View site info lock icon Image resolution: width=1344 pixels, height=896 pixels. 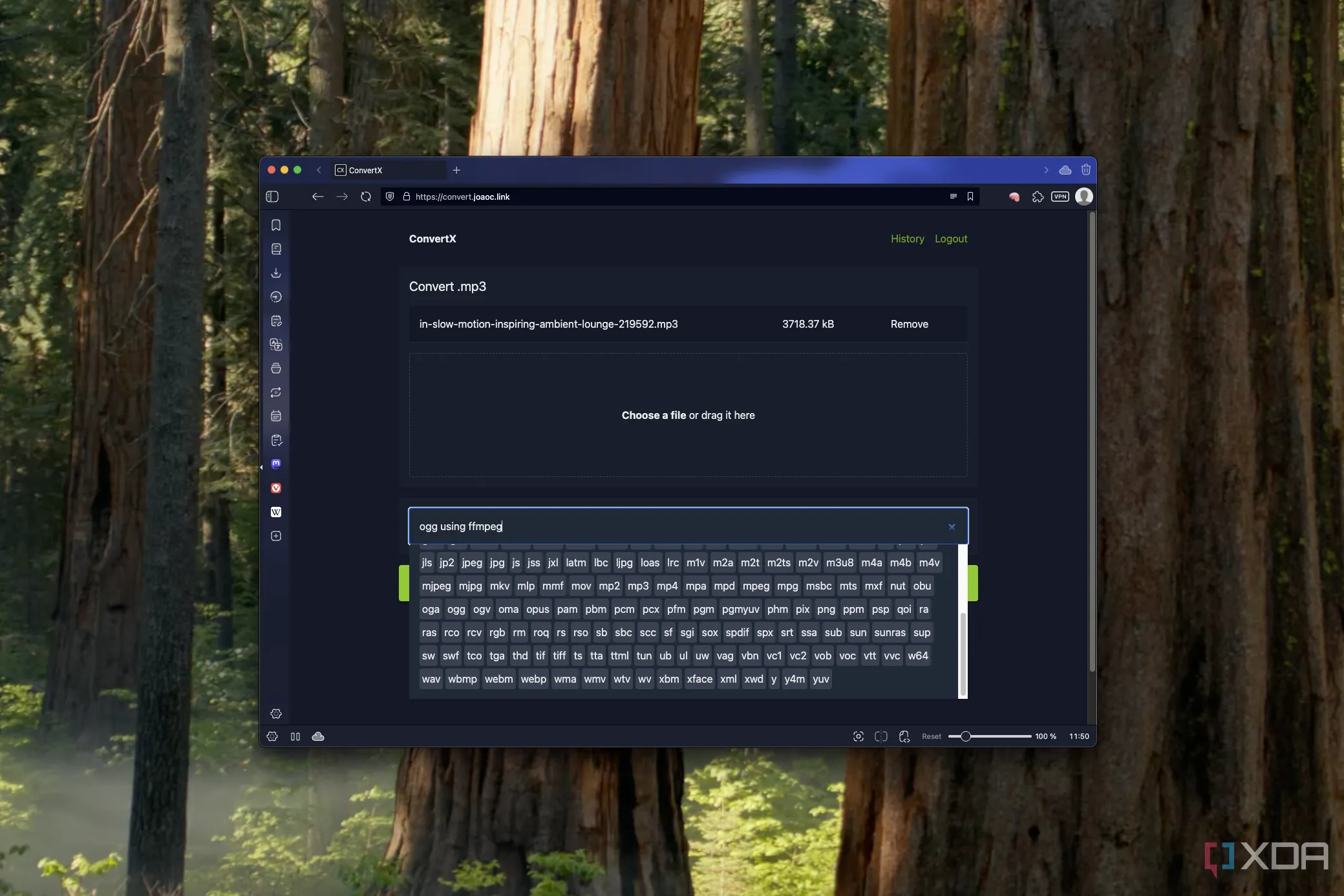coord(407,197)
